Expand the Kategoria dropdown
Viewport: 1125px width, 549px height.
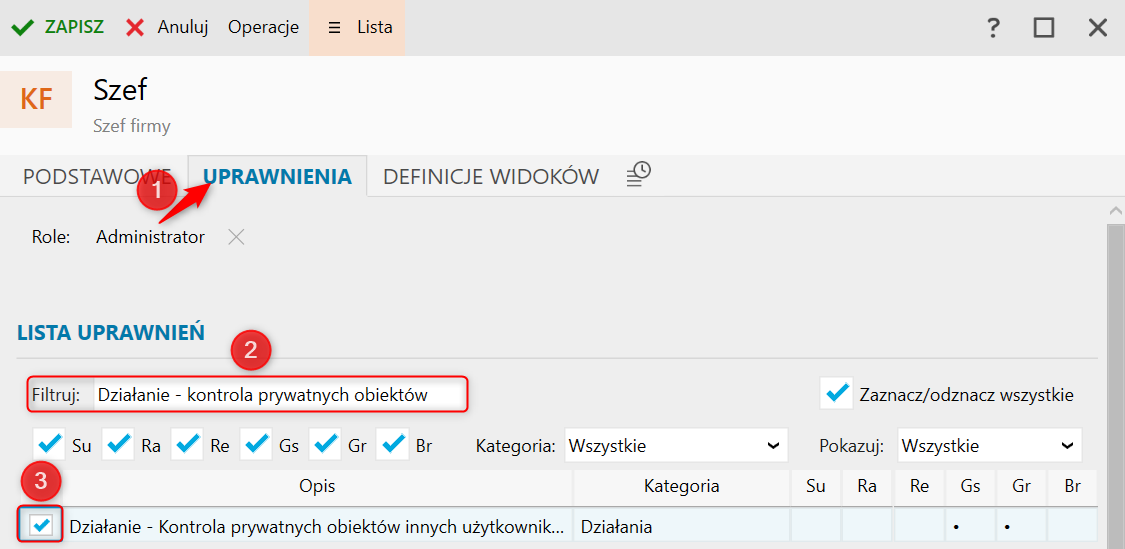tap(675, 445)
